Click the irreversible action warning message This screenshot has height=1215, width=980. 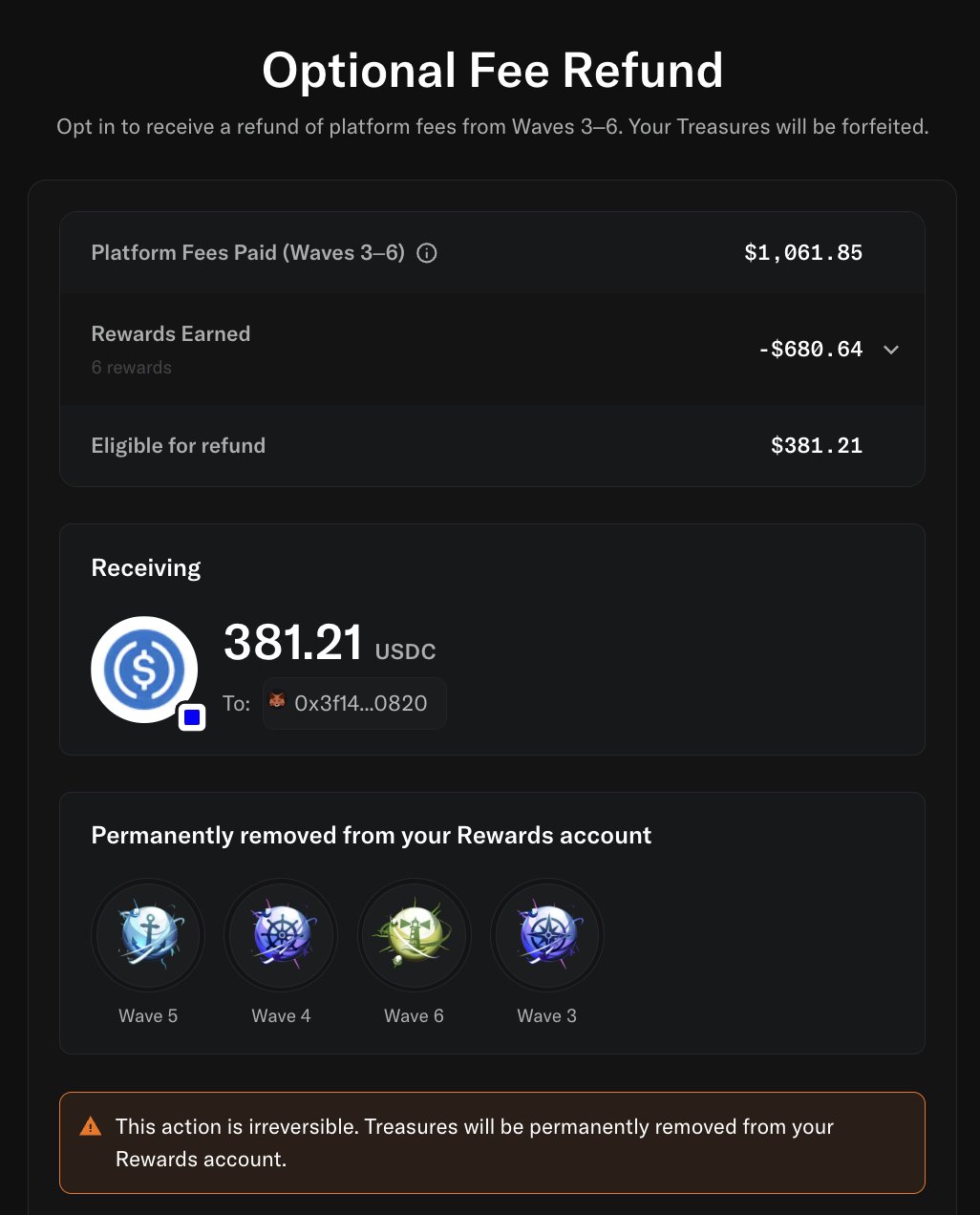coord(475,1142)
